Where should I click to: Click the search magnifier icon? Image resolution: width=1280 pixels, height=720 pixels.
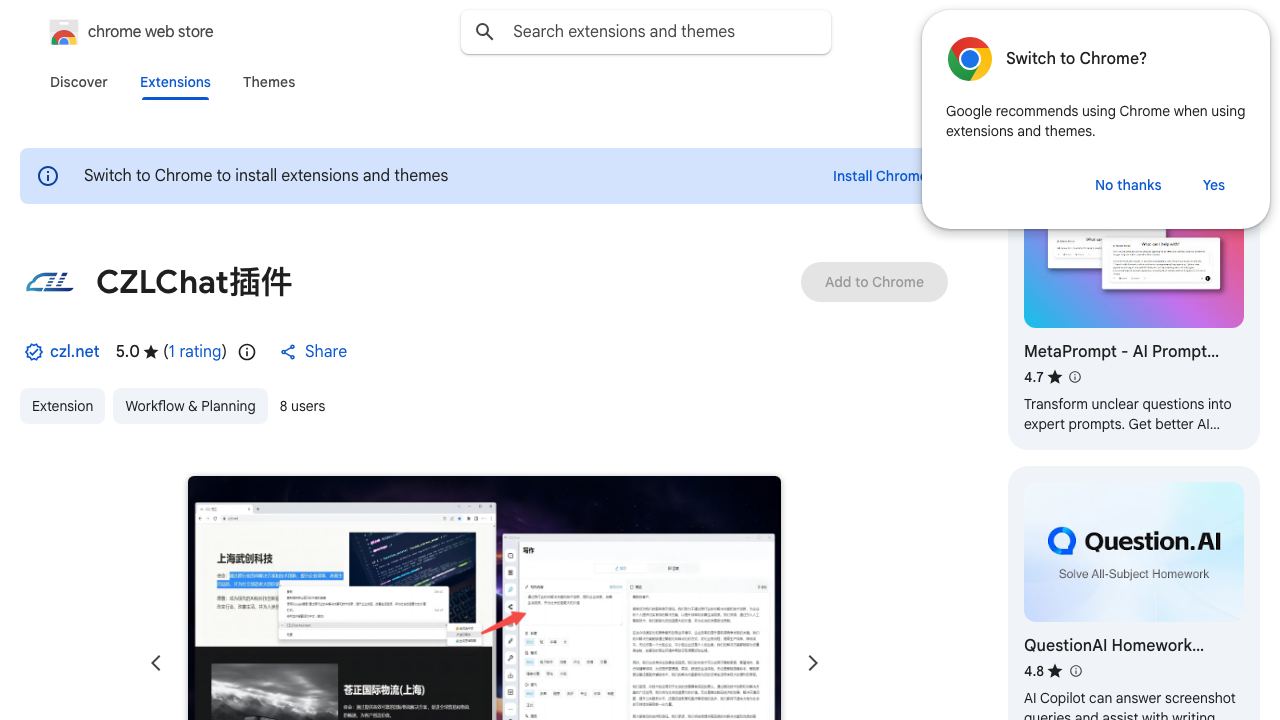coord(485,32)
